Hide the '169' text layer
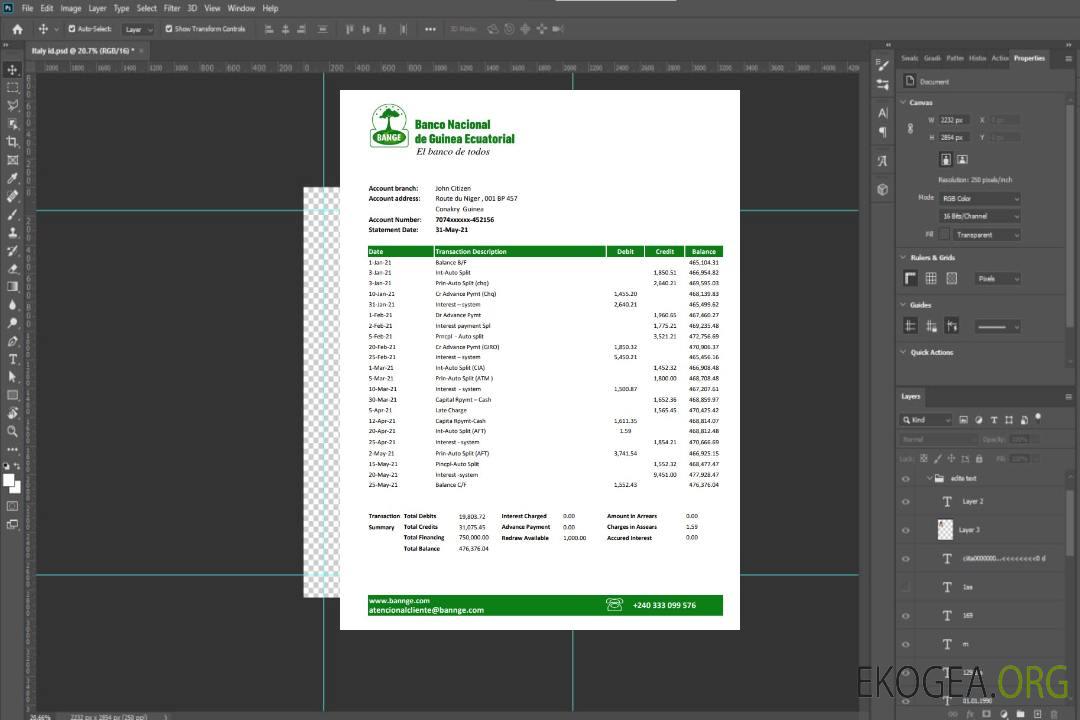This screenshot has width=1080, height=720. coord(906,616)
